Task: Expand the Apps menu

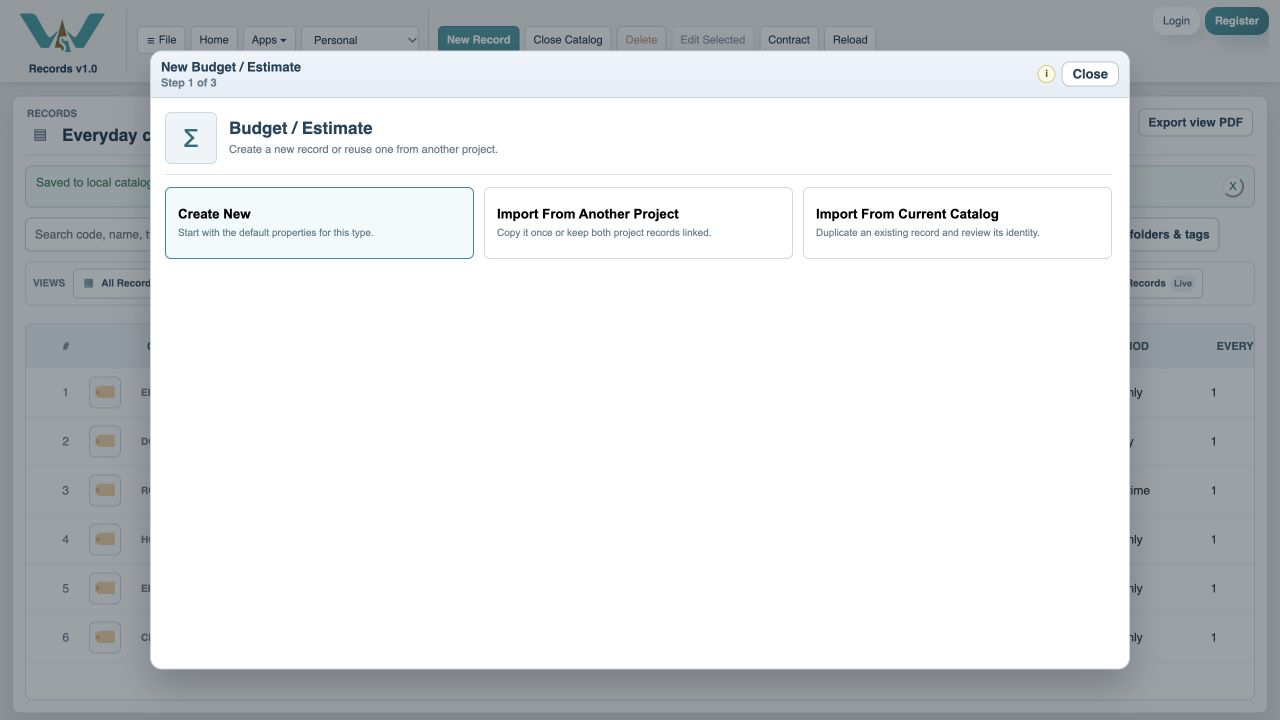Action: tap(268, 40)
